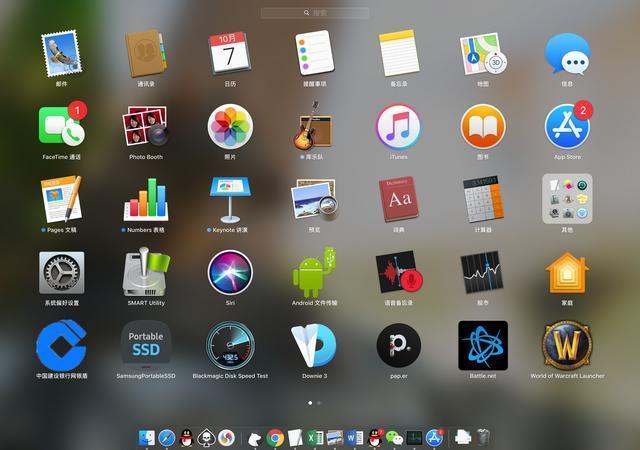
Task: Launch Keynote 讲演
Action: coord(230,199)
